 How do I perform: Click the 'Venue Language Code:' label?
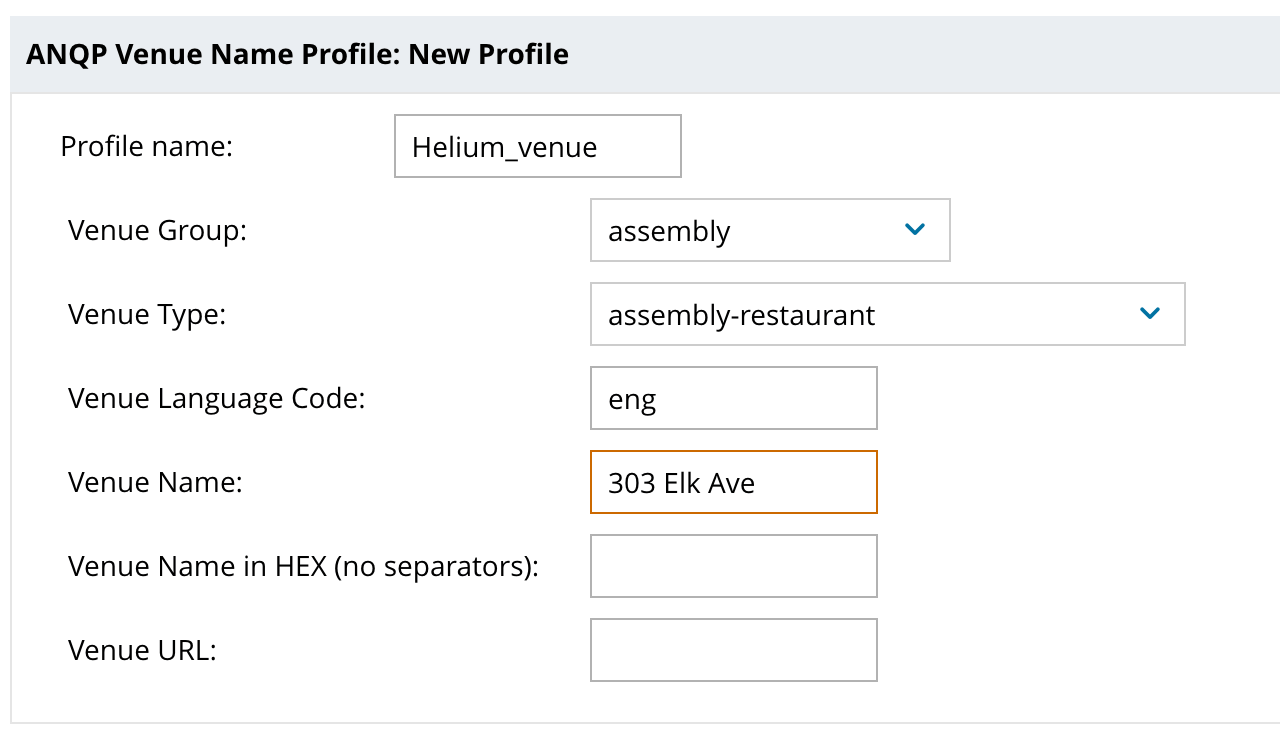coord(216,399)
